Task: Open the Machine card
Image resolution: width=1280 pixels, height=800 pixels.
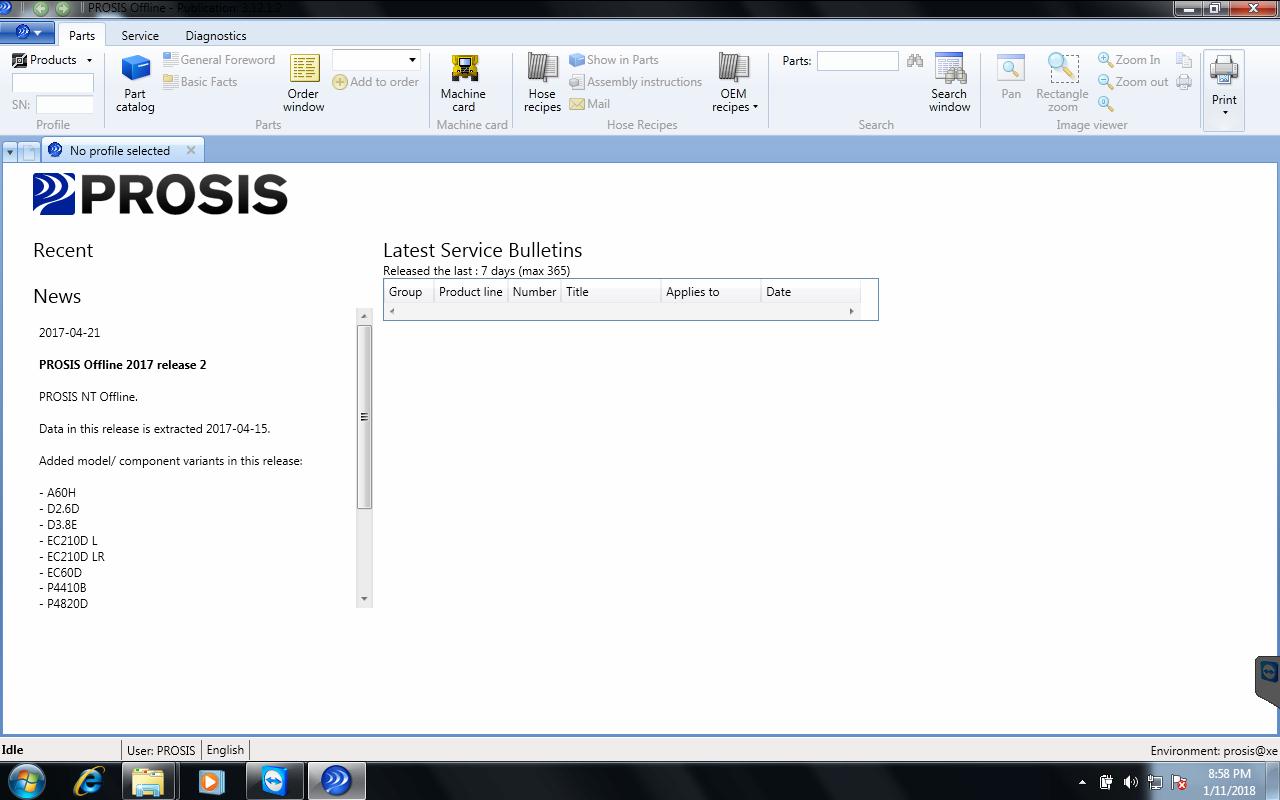Action: click(463, 83)
